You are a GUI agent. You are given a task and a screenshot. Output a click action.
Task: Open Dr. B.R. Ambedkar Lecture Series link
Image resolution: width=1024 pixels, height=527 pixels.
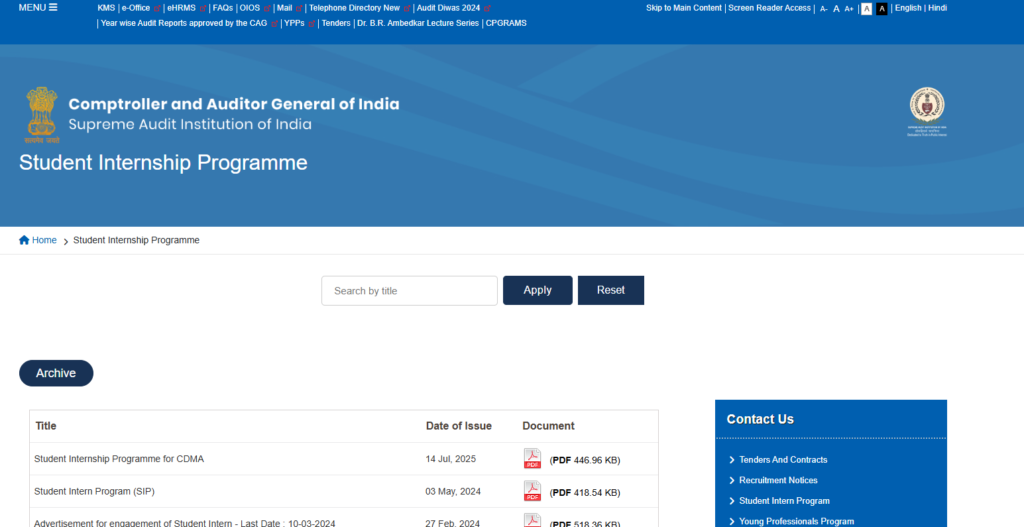click(x=418, y=23)
